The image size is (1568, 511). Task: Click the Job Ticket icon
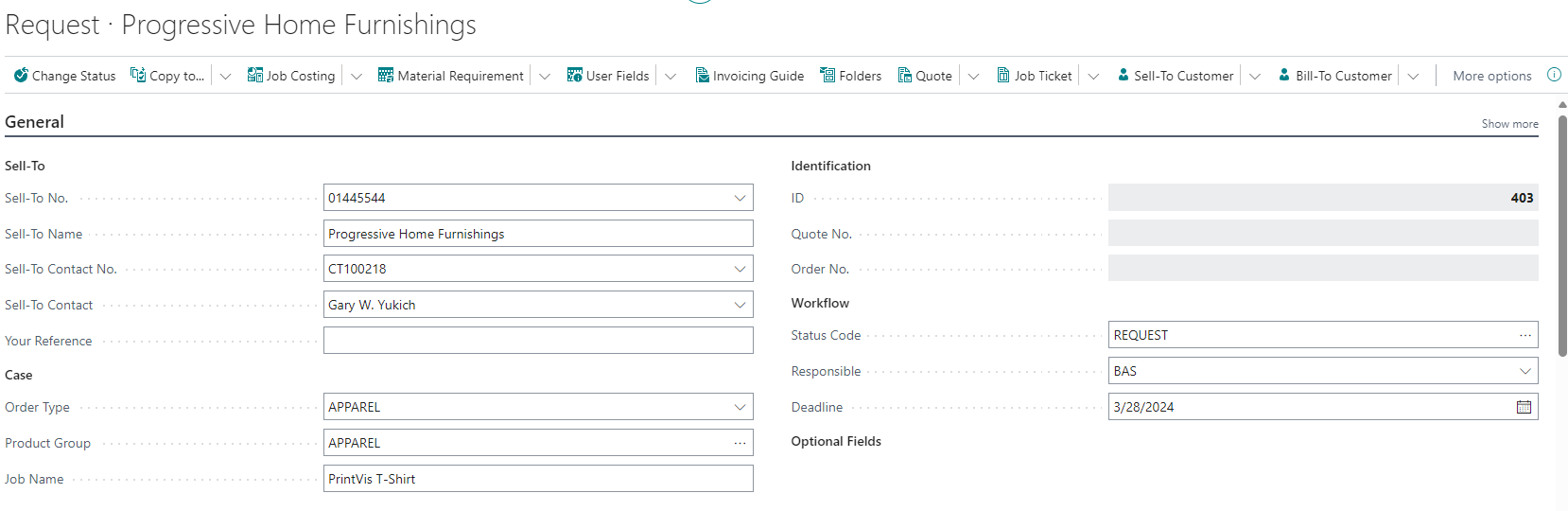(1003, 76)
